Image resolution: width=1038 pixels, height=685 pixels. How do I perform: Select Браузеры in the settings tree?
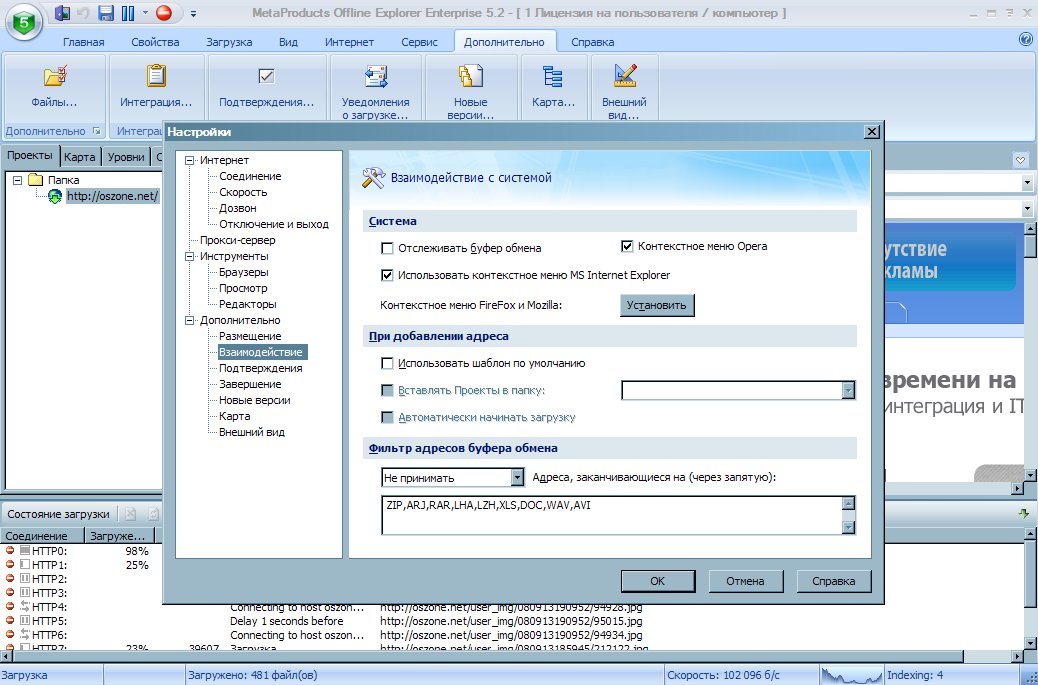pos(244,272)
